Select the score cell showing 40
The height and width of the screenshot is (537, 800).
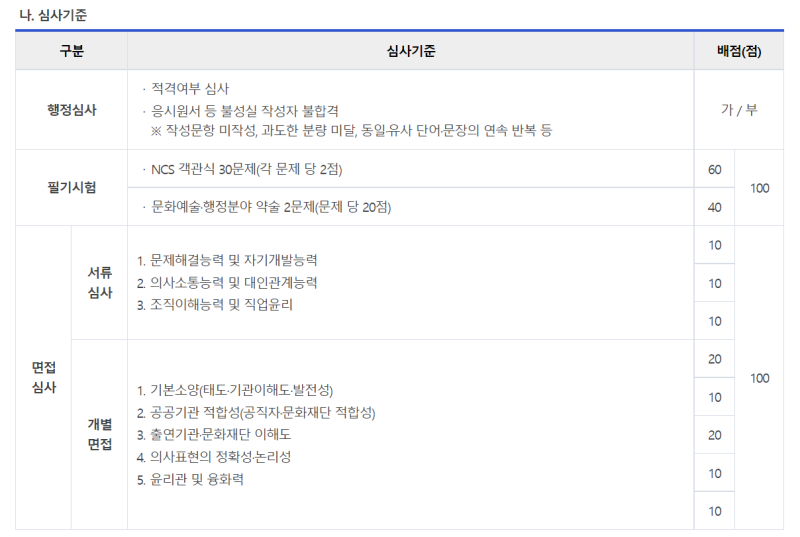714,207
